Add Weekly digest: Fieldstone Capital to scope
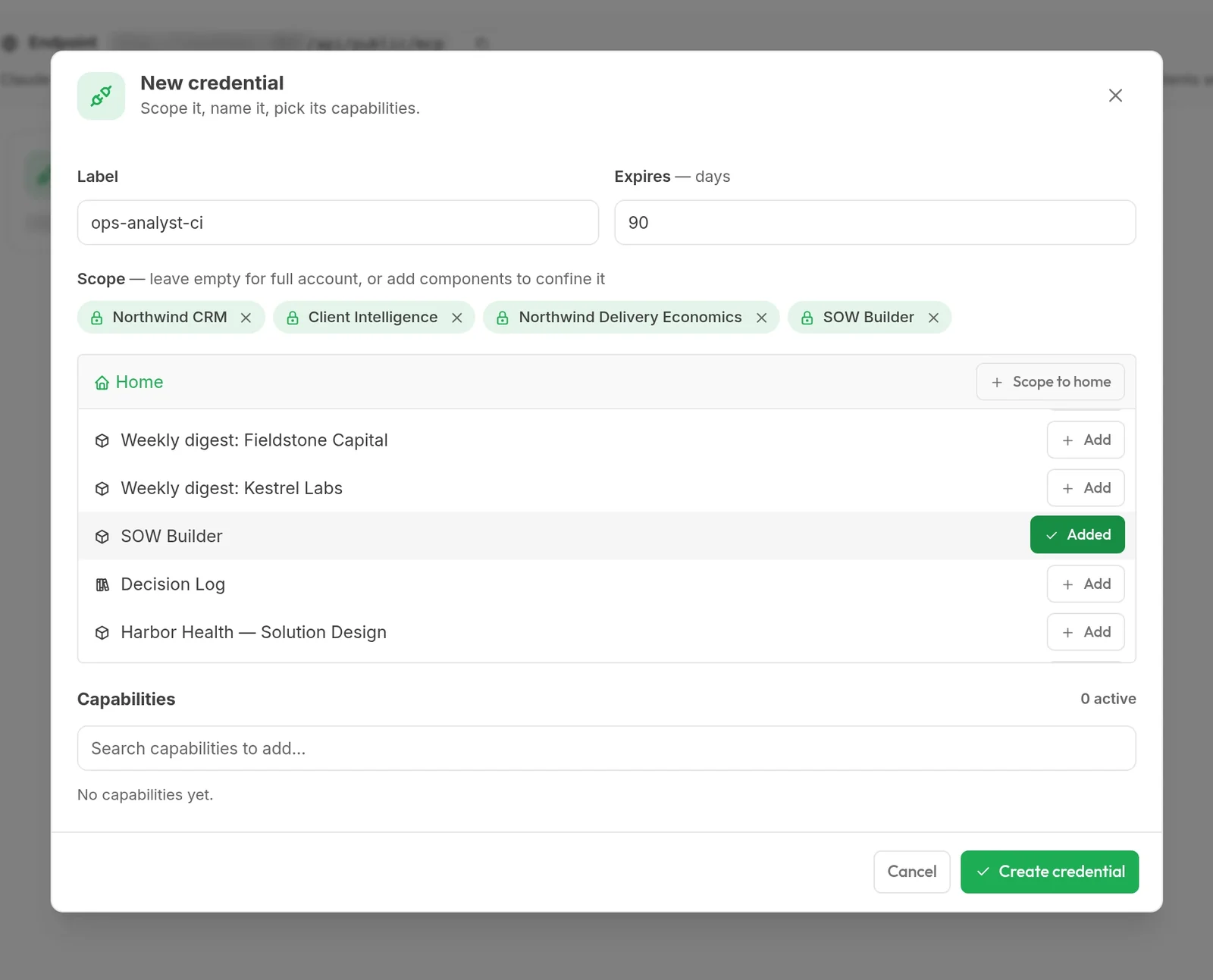This screenshot has height=980, width=1213. coord(1086,440)
